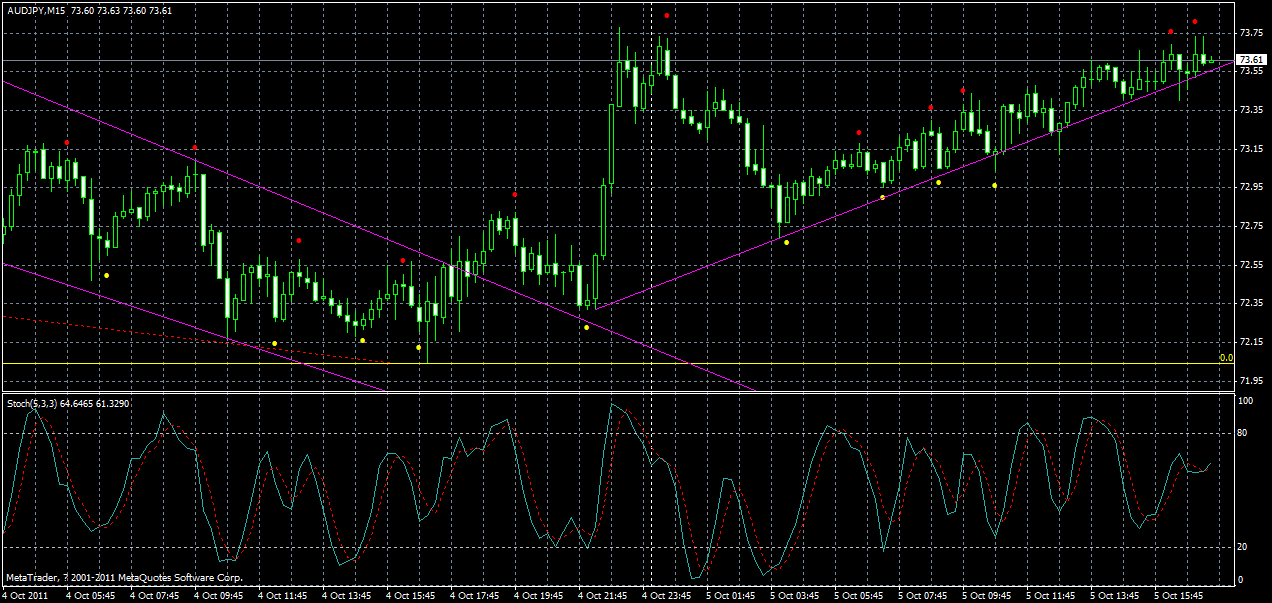Select the yellow buy signal dot below the 4 Oct 13:45 candles
This screenshot has height=603, width=1272.
point(363,340)
